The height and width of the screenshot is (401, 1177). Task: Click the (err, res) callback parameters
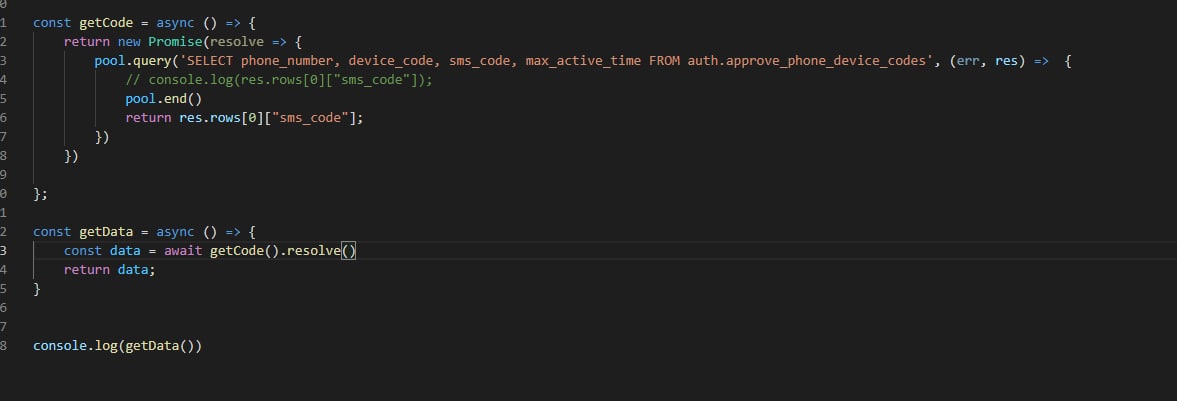[987, 61]
